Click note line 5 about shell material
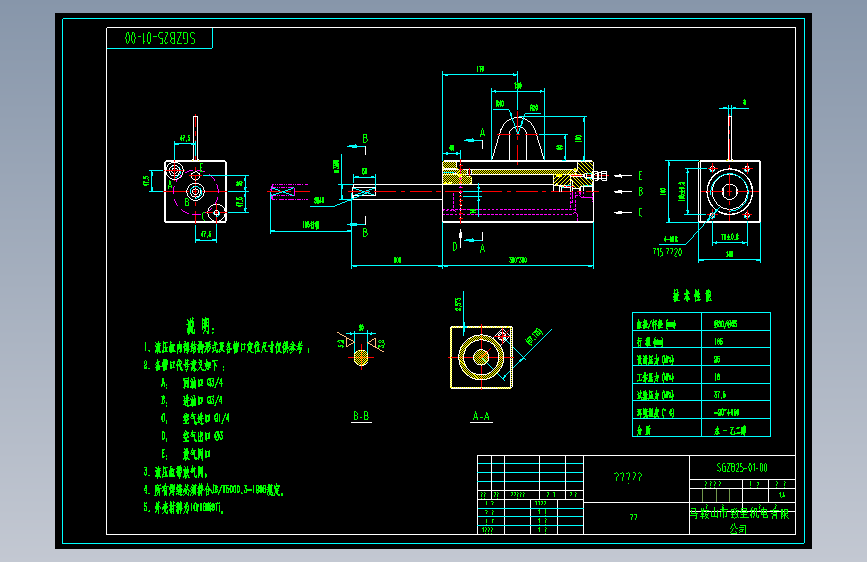Image resolution: width=867 pixels, height=562 pixels. pyautogui.click(x=184, y=507)
